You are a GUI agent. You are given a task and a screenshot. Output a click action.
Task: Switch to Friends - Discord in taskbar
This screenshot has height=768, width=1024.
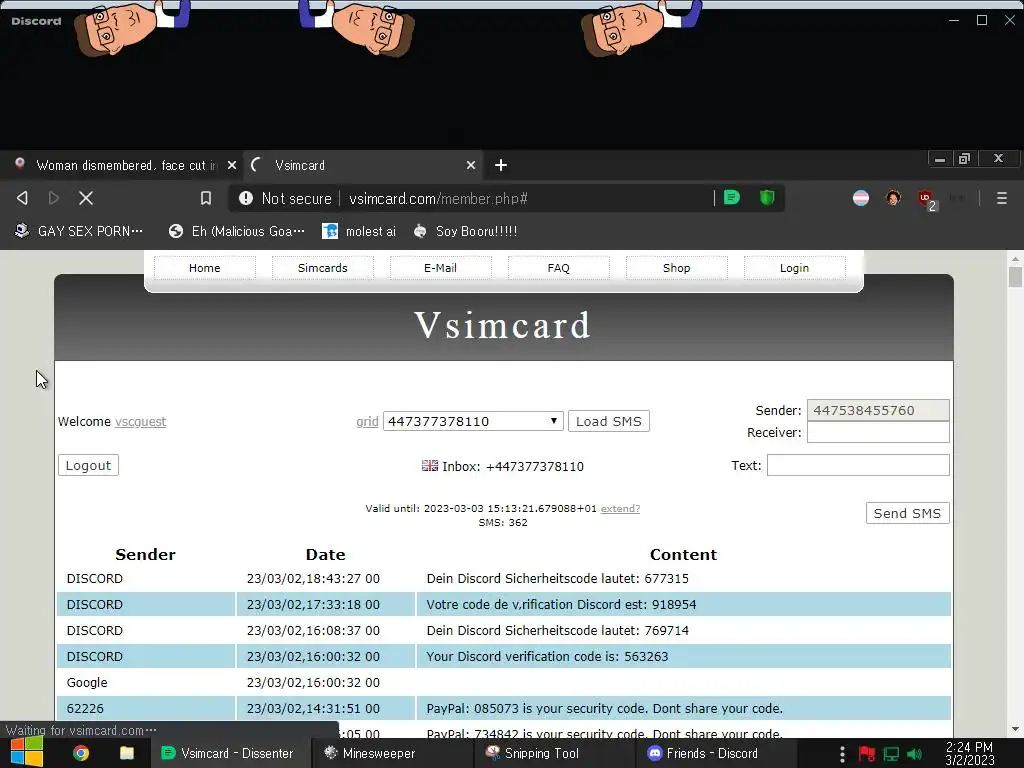pos(716,753)
